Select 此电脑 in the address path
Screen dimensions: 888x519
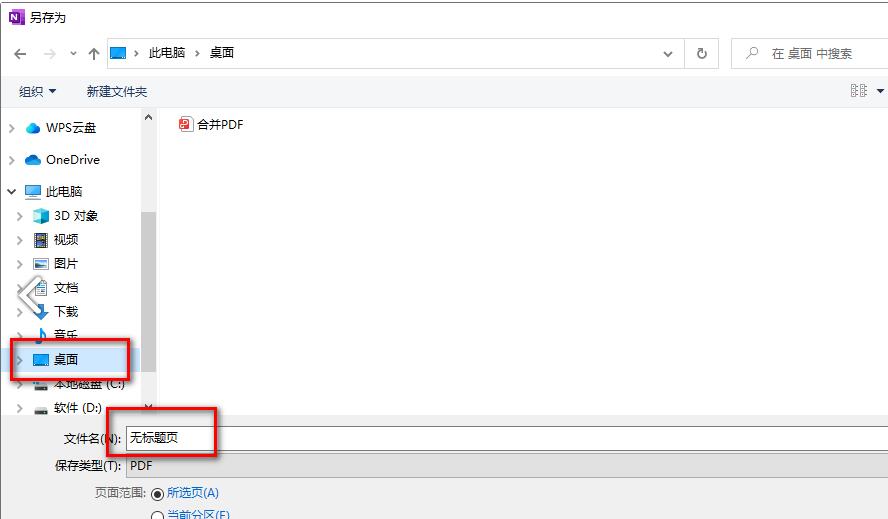click(167, 53)
